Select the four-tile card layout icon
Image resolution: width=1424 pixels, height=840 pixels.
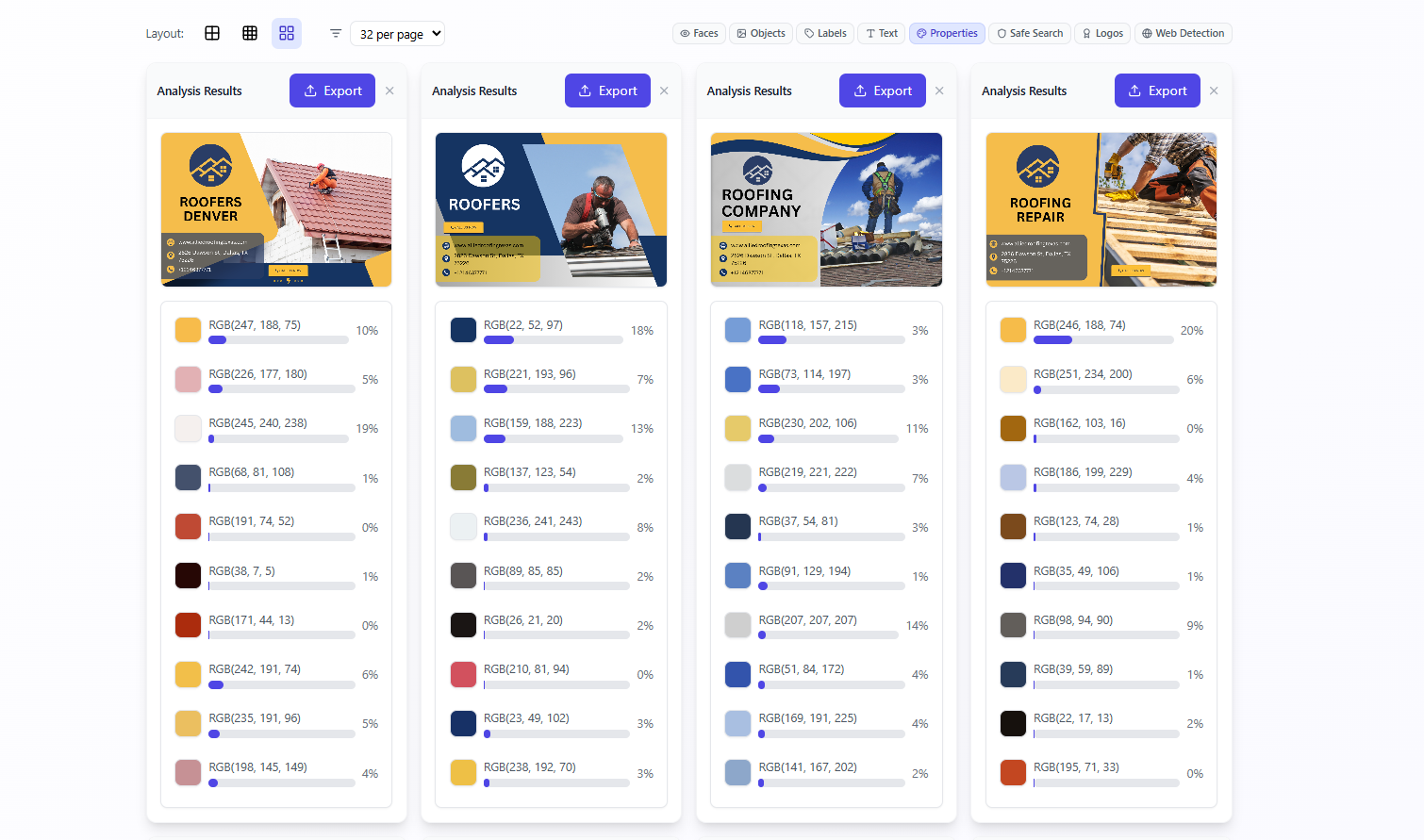click(x=287, y=33)
